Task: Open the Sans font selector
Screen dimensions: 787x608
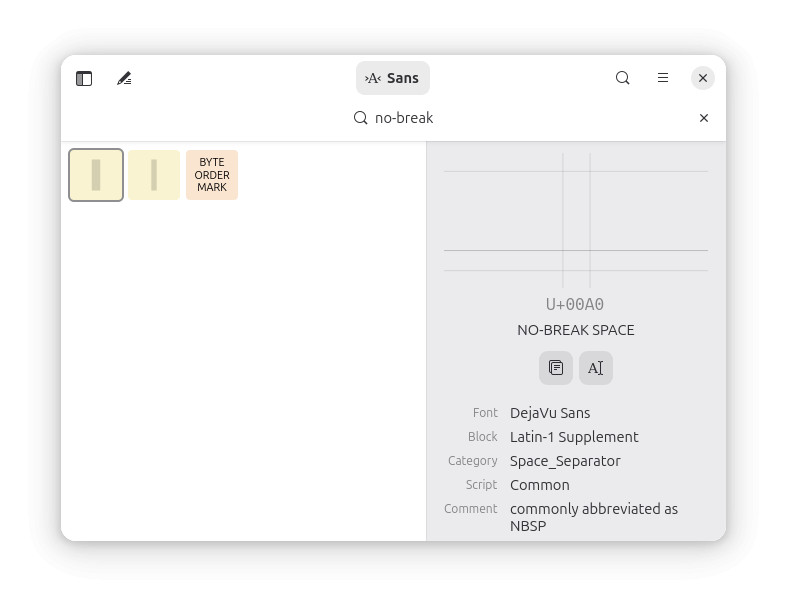Action: (x=392, y=78)
